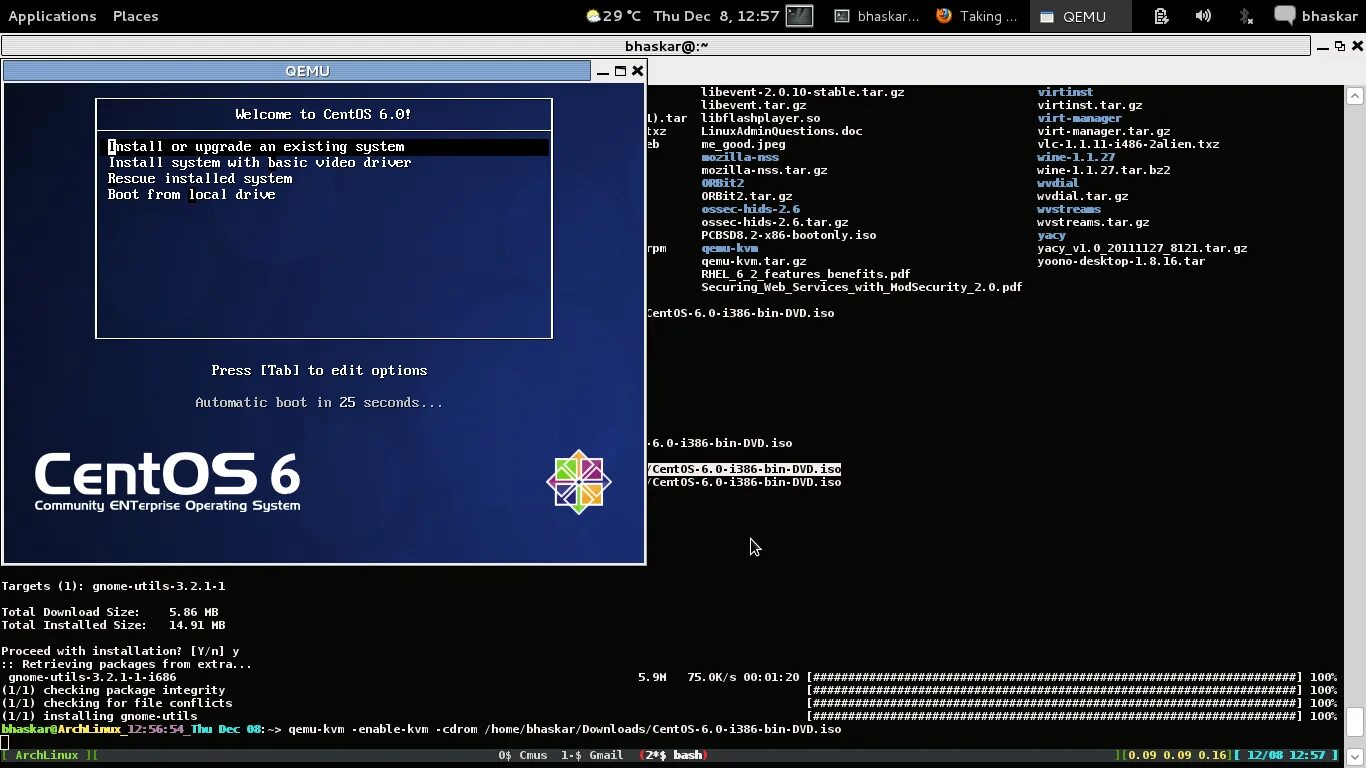Click 'Securing_Web_Services_with_ModSecurity_2.0.pdf' file name
1366x768 pixels.
coord(861,287)
